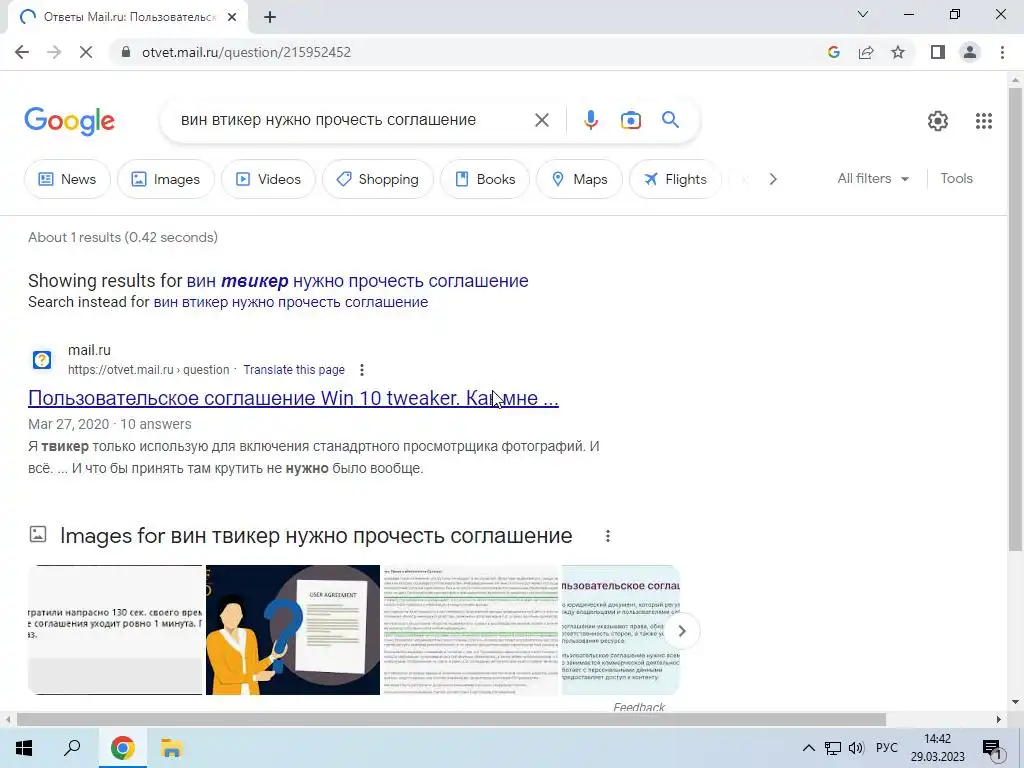Viewport: 1024px width, 768px height.
Task: Open first image thumbnail with gray text
Action: coord(116,630)
